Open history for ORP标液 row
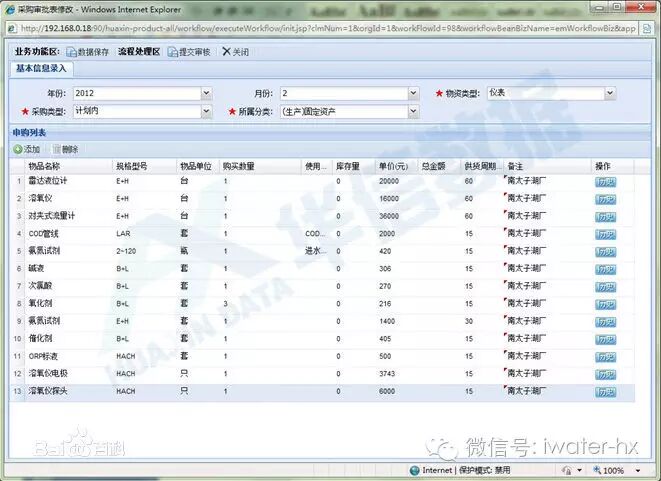Image resolution: width=661 pixels, height=481 pixels. coord(605,357)
